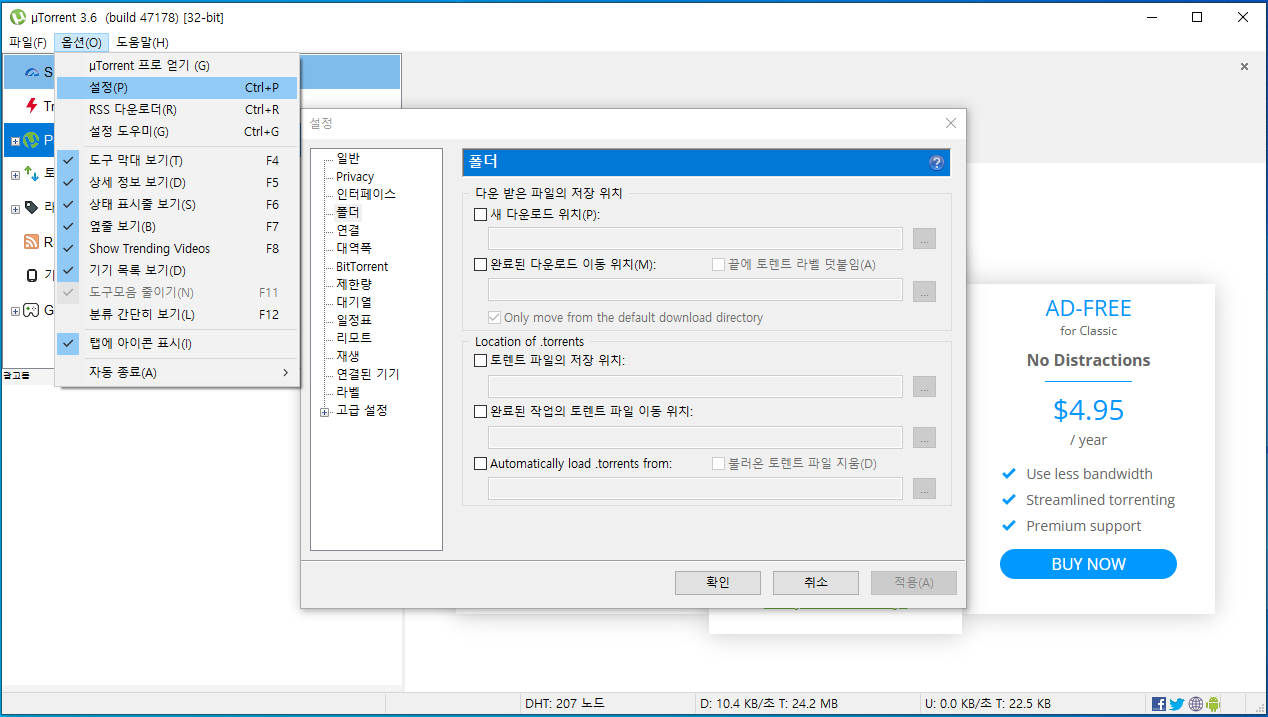
Task: Open 도움말(H) menu
Action: pyautogui.click(x=142, y=42)
